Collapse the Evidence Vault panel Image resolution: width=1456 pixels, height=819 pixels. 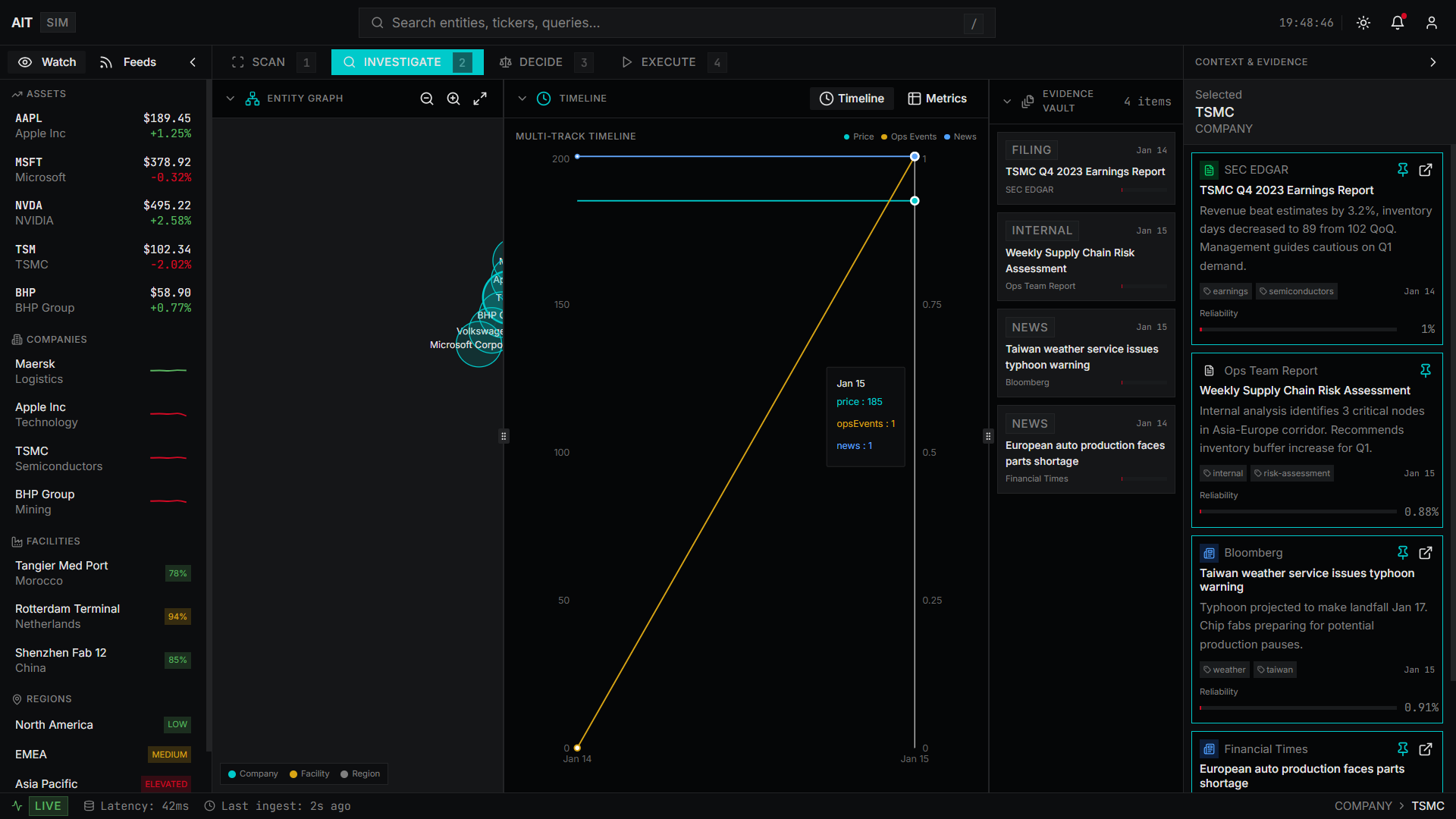point(1007,101)
